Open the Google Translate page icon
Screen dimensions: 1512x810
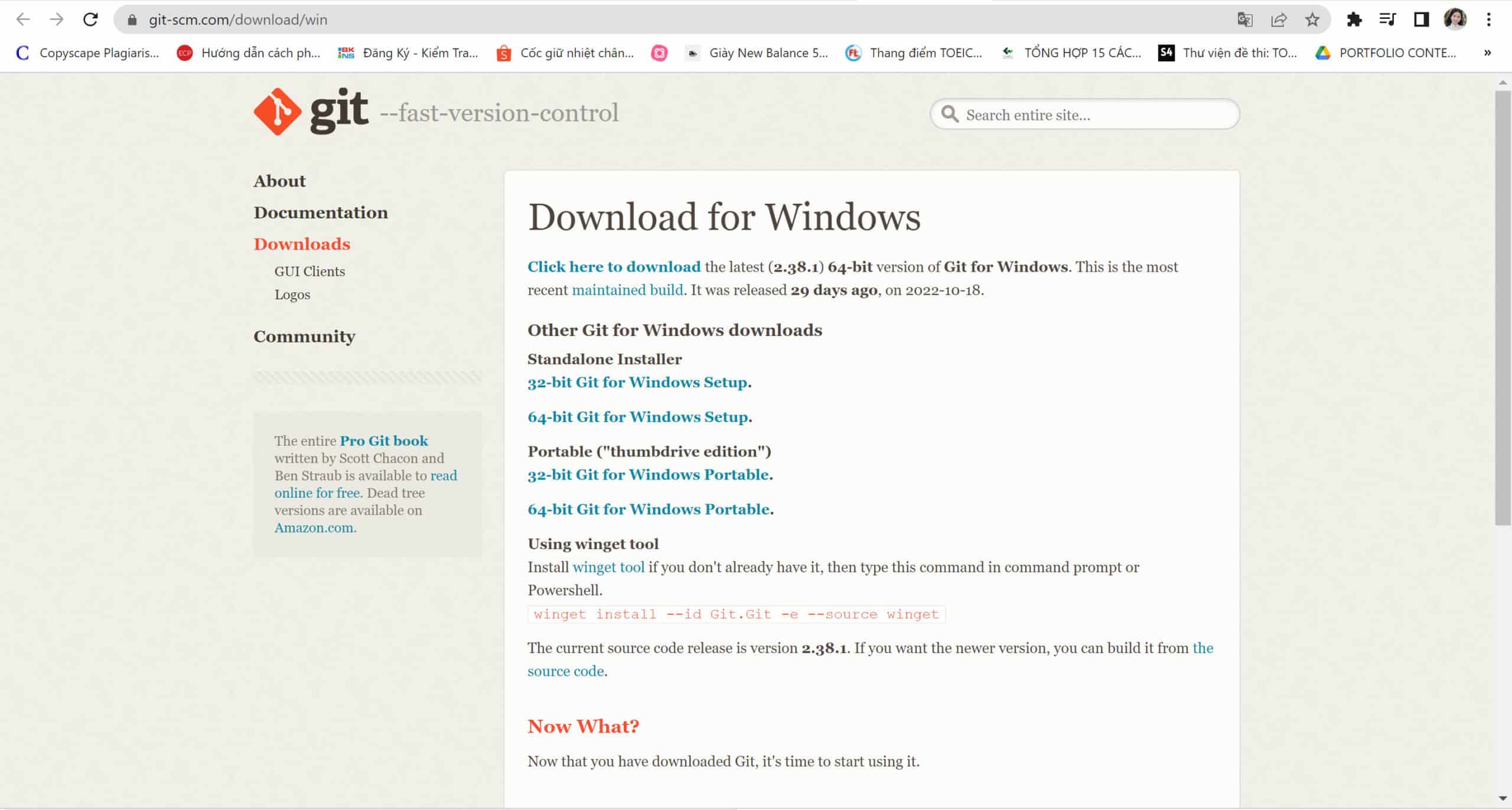1245,19
